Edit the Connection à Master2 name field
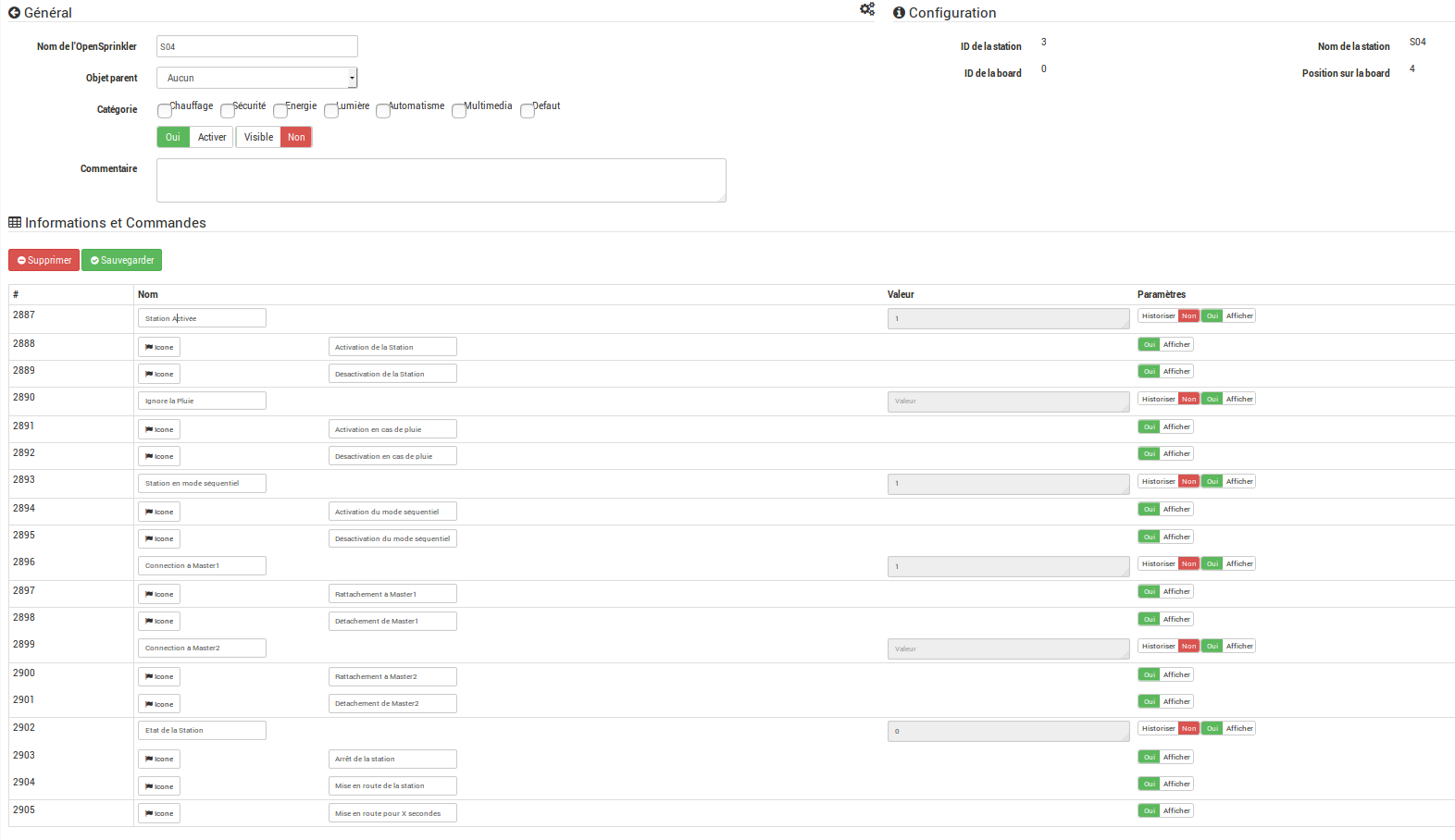1455x840 pixels. click(202, 648)
